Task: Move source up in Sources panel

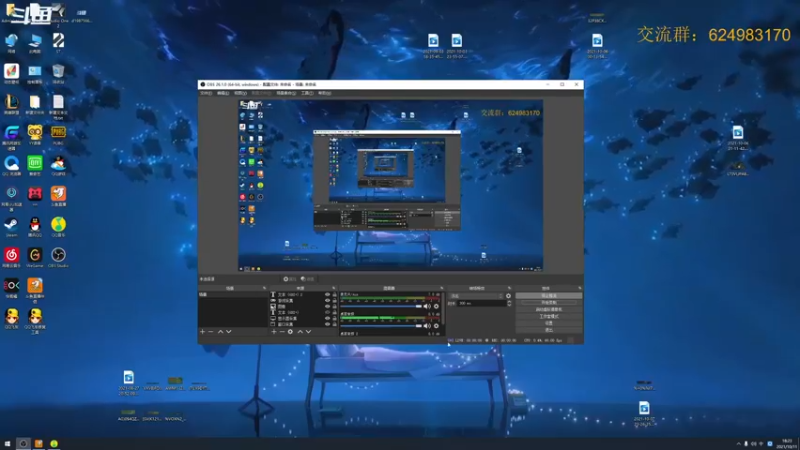Action: 300,332
